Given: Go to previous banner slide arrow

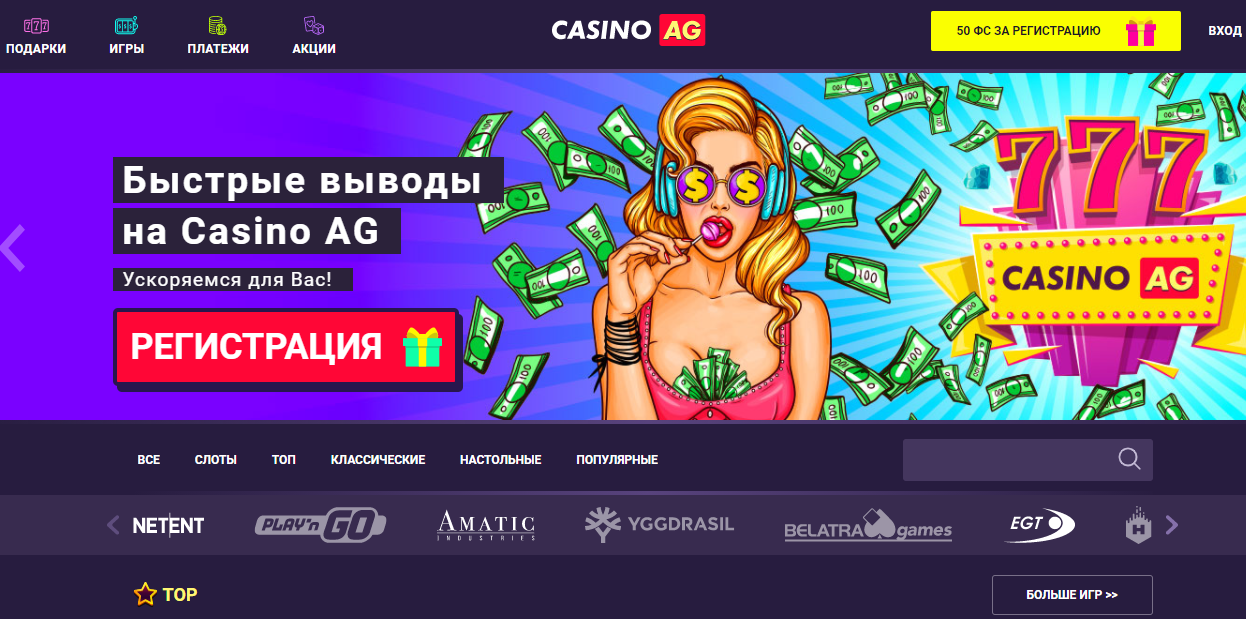Looking at the screenshot, I should tap(13, 249).
